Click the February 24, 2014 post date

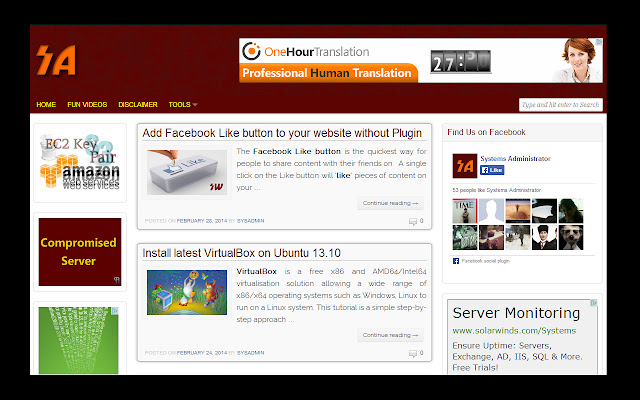point(202,353)
